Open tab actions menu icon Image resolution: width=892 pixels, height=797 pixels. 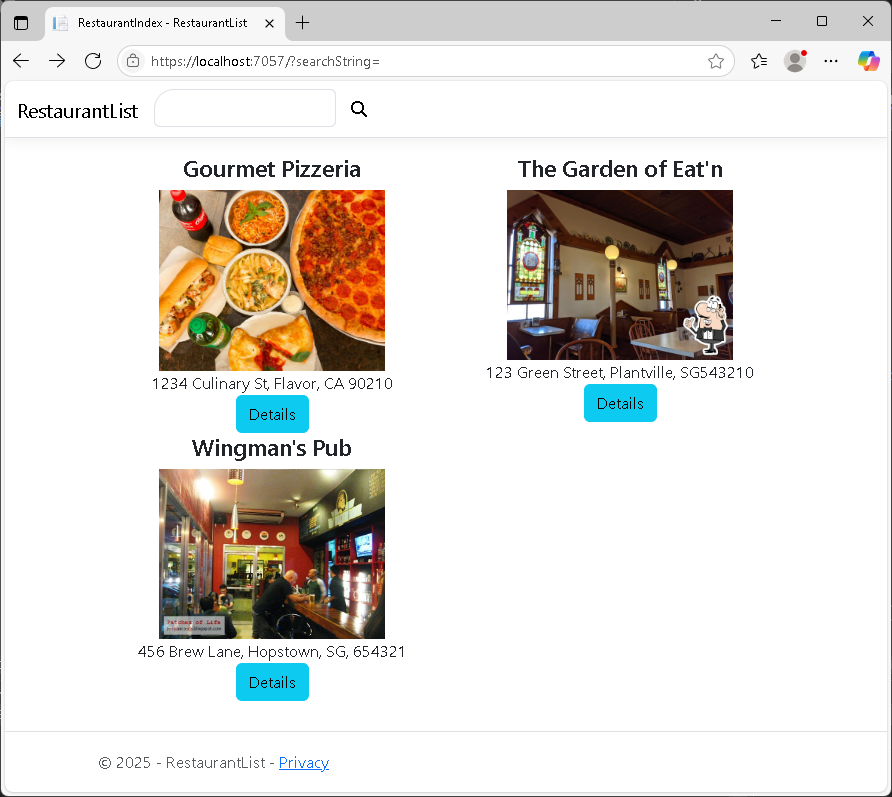(x=21, y=23)
